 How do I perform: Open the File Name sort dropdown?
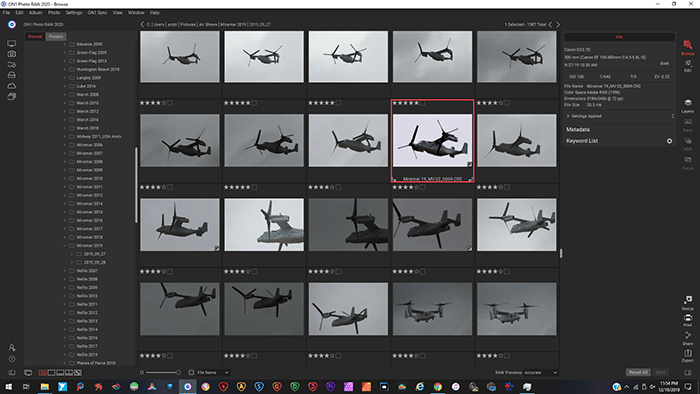pos(213,373)
